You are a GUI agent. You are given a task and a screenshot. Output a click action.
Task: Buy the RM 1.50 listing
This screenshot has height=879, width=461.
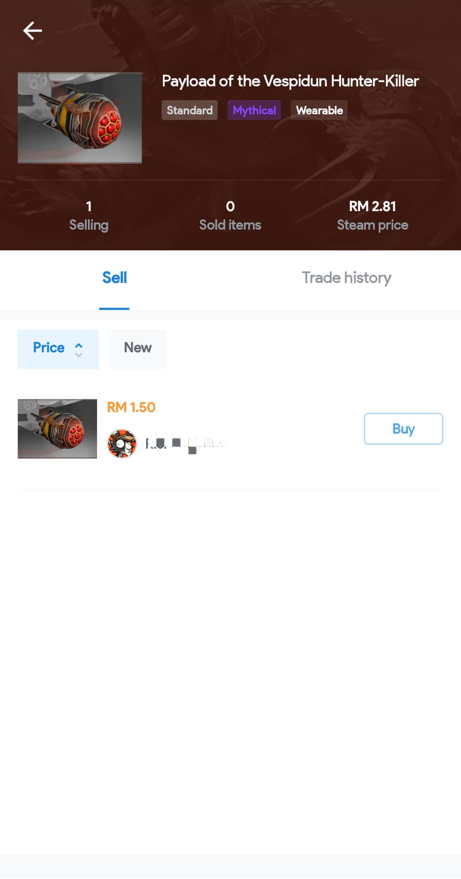pos(403,429)
